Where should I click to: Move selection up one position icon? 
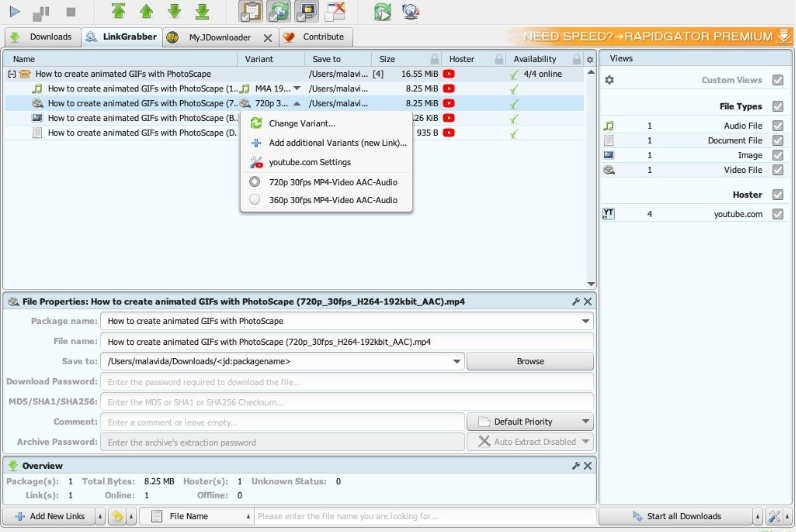pos(147,11)
